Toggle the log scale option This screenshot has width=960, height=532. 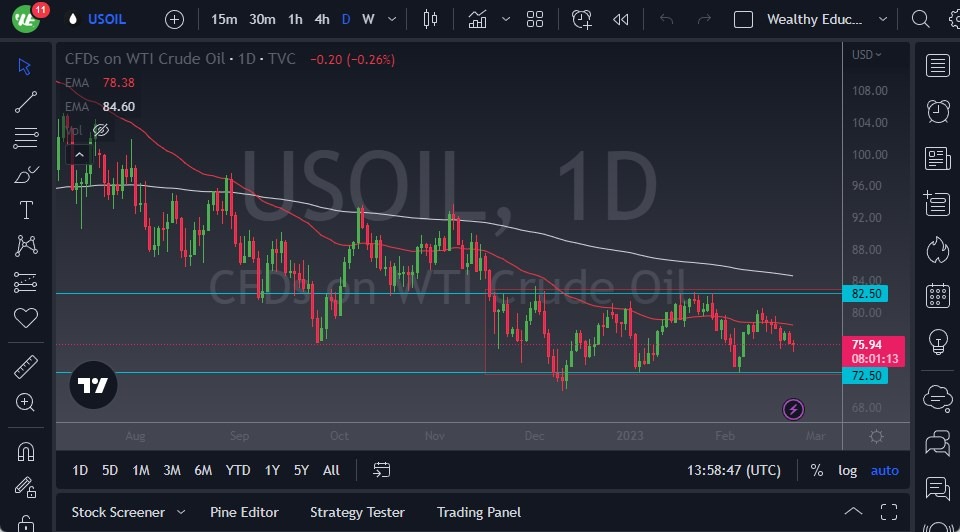point(847,470)
